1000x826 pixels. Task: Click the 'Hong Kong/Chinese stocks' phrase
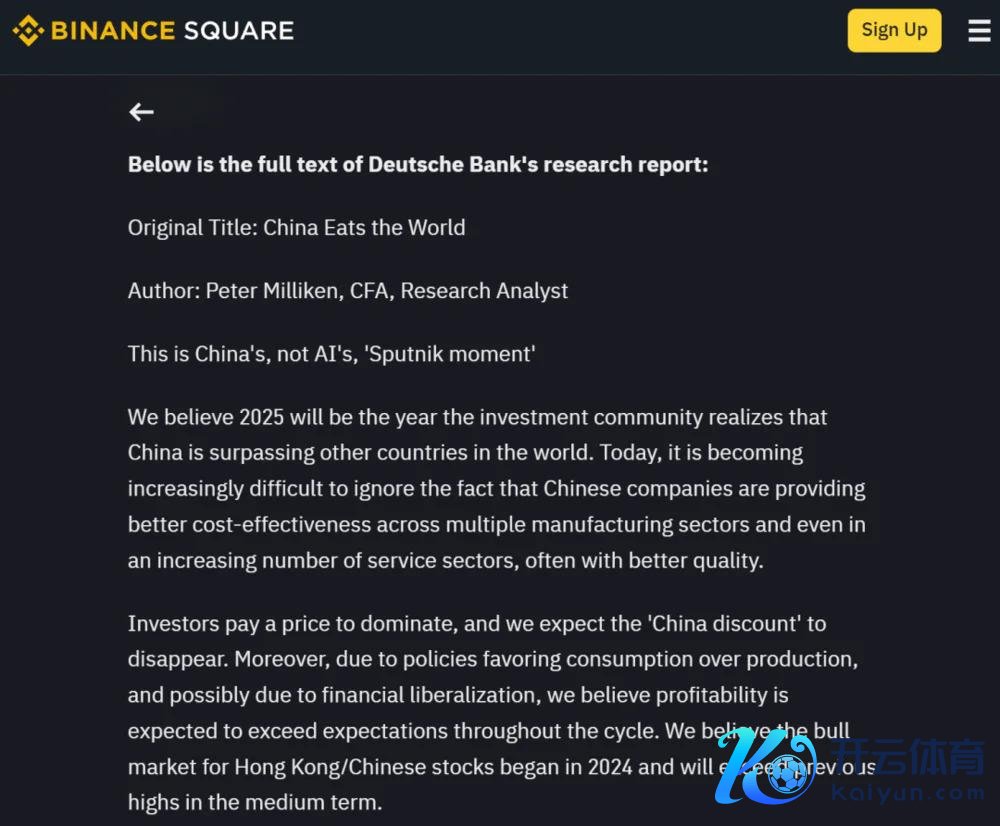(x=354, y=767)
